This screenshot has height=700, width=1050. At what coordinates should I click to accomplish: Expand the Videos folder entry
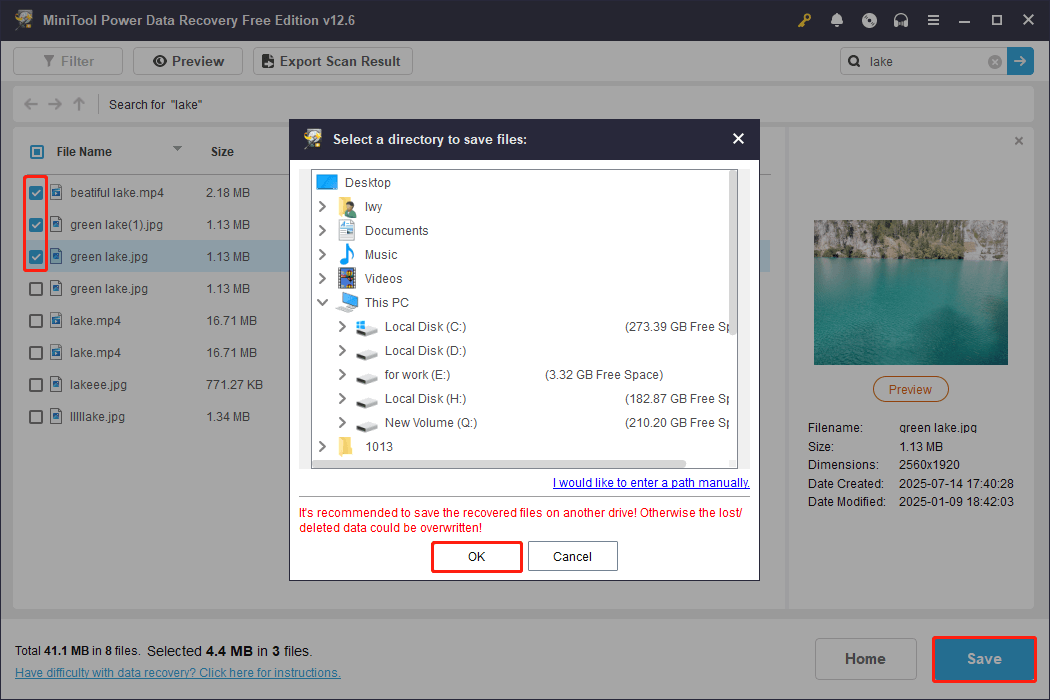click(322, 278)
